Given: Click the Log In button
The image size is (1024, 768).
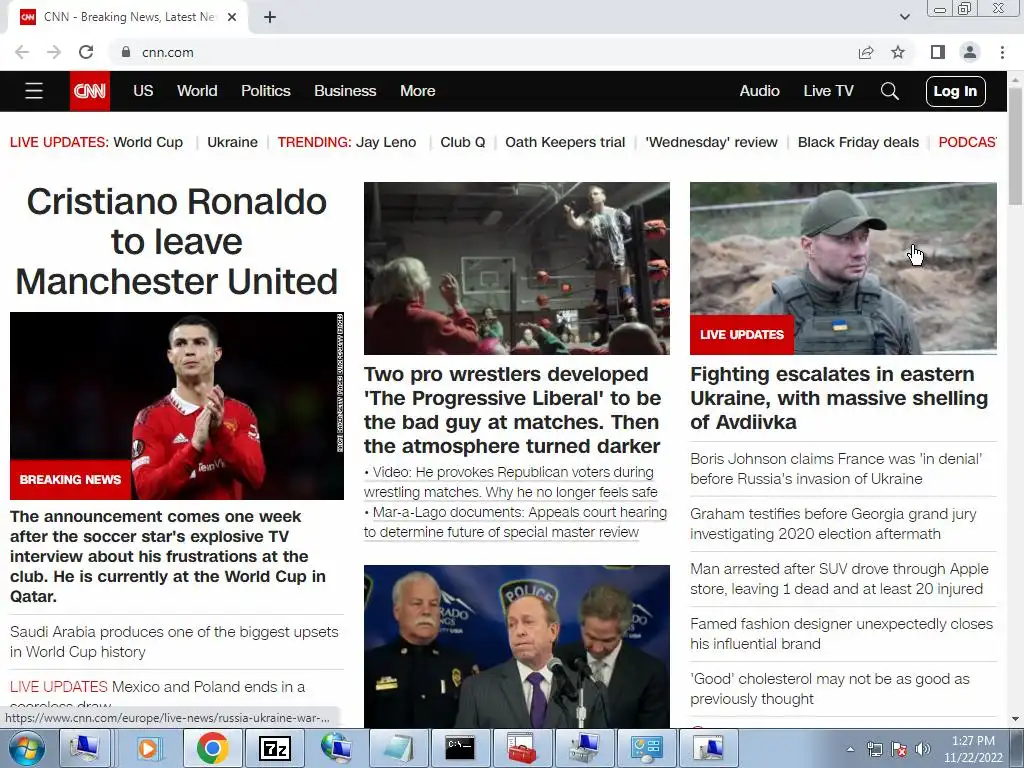Looking at the screenshot, I should pyautogui.click(x=955, y=91).
